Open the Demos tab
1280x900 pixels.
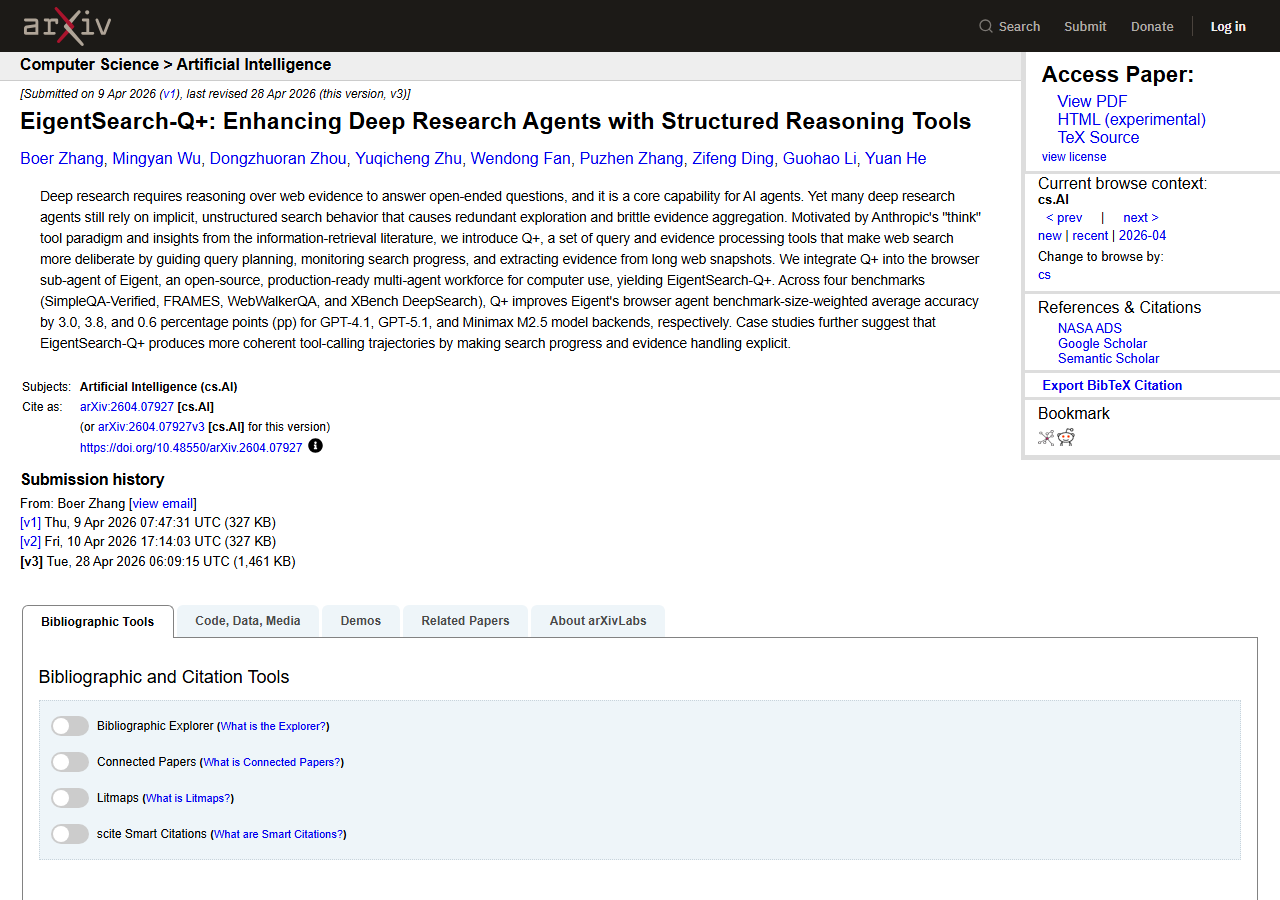click(x=361, y=621)
